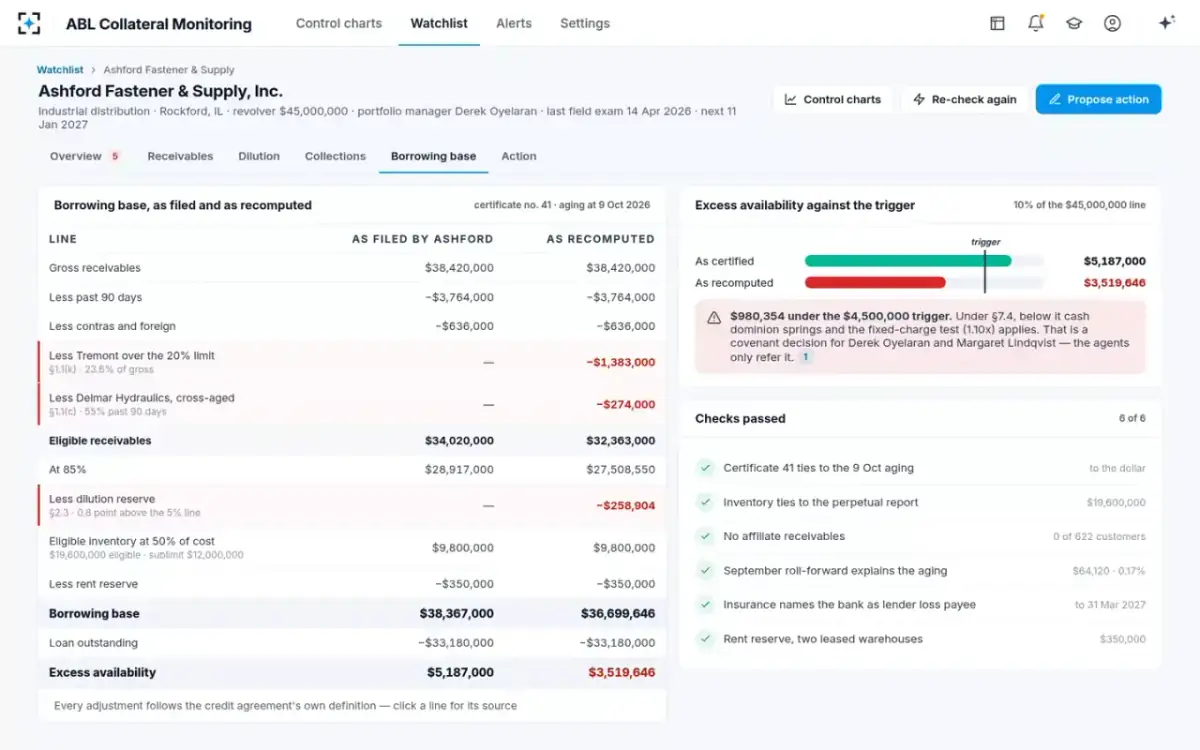1200x750 pixels.
Task: Open the Less Delmar Hydraulics, cross-aged line
Action: click(352, 404)
